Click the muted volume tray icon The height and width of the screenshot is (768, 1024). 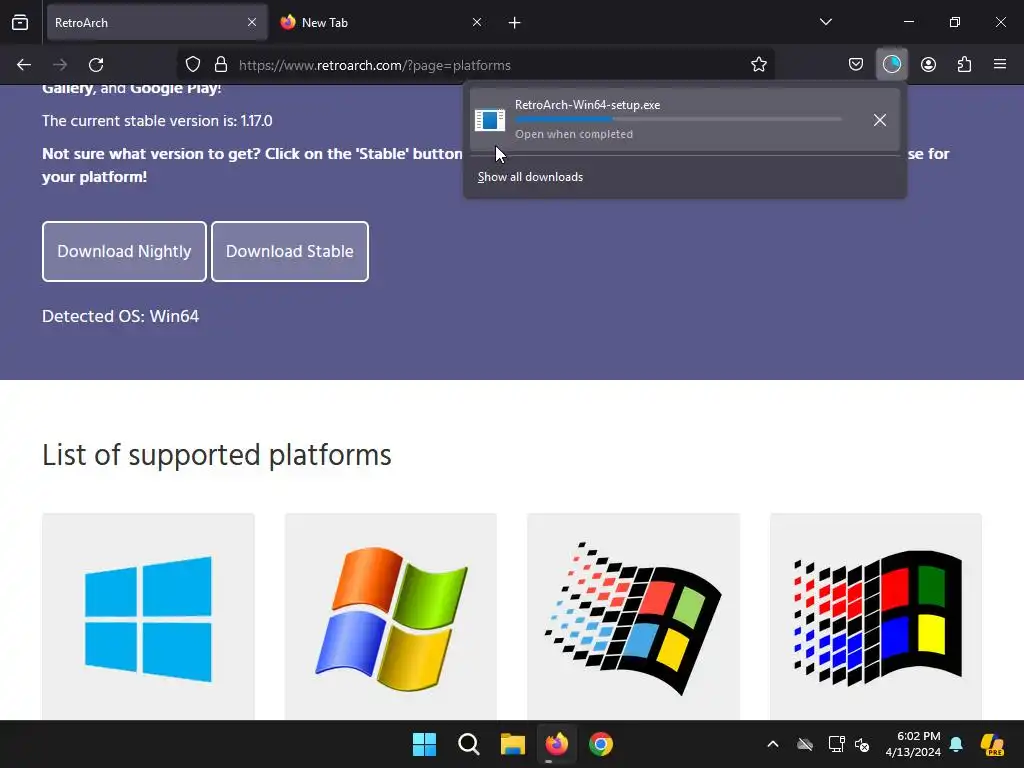tap(862, 744)
